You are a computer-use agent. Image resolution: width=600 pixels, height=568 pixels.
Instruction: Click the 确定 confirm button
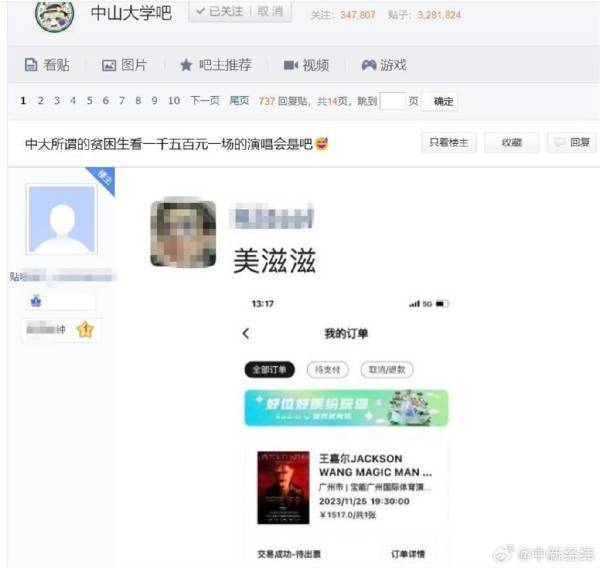(x=443, y=101)
